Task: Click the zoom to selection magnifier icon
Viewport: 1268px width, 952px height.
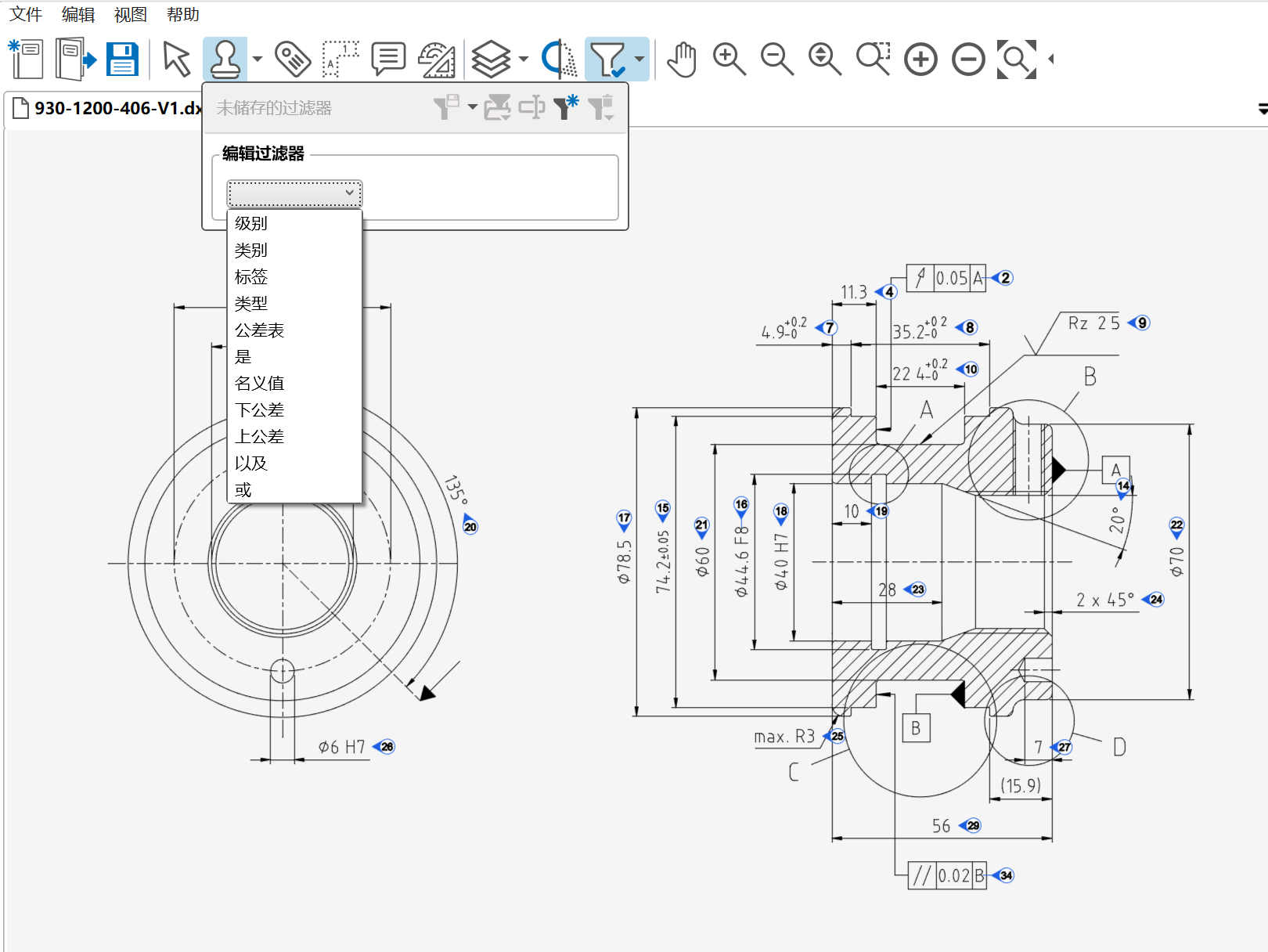Action: [873, 59]
